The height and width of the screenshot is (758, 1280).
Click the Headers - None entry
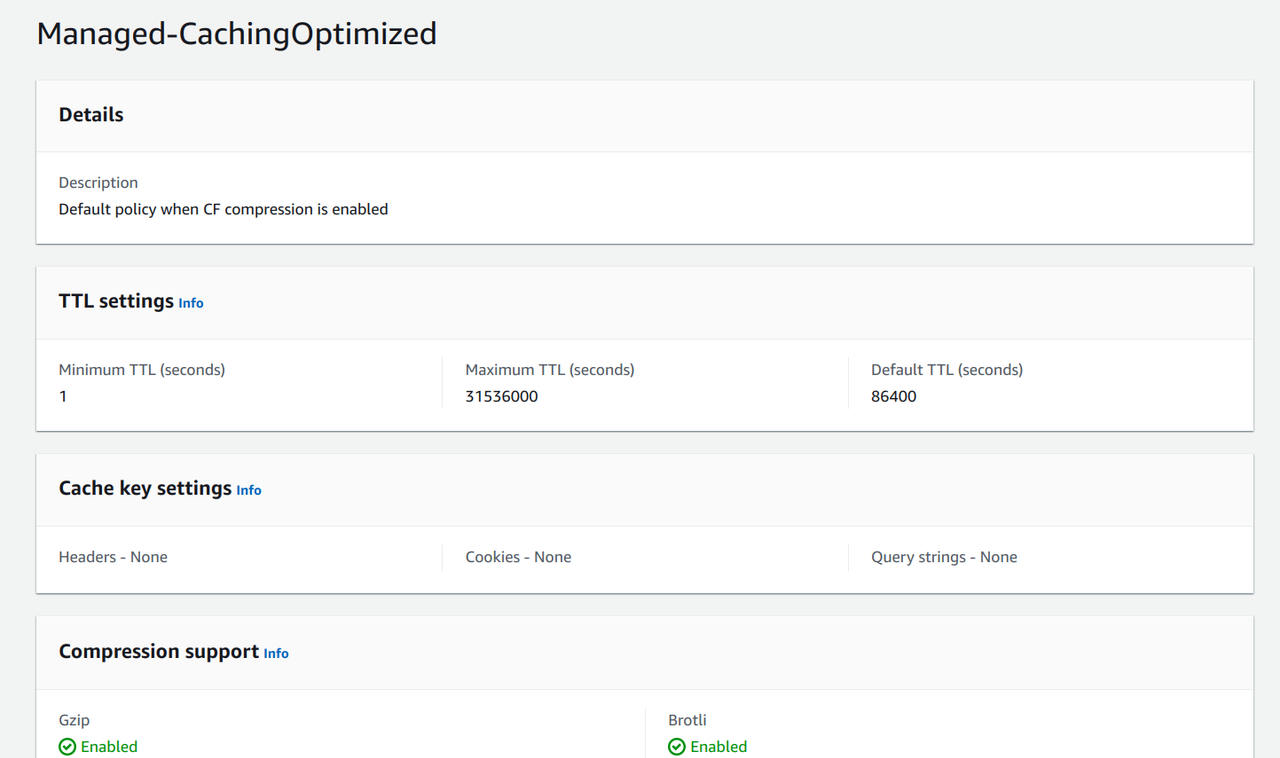coord(113,557)
